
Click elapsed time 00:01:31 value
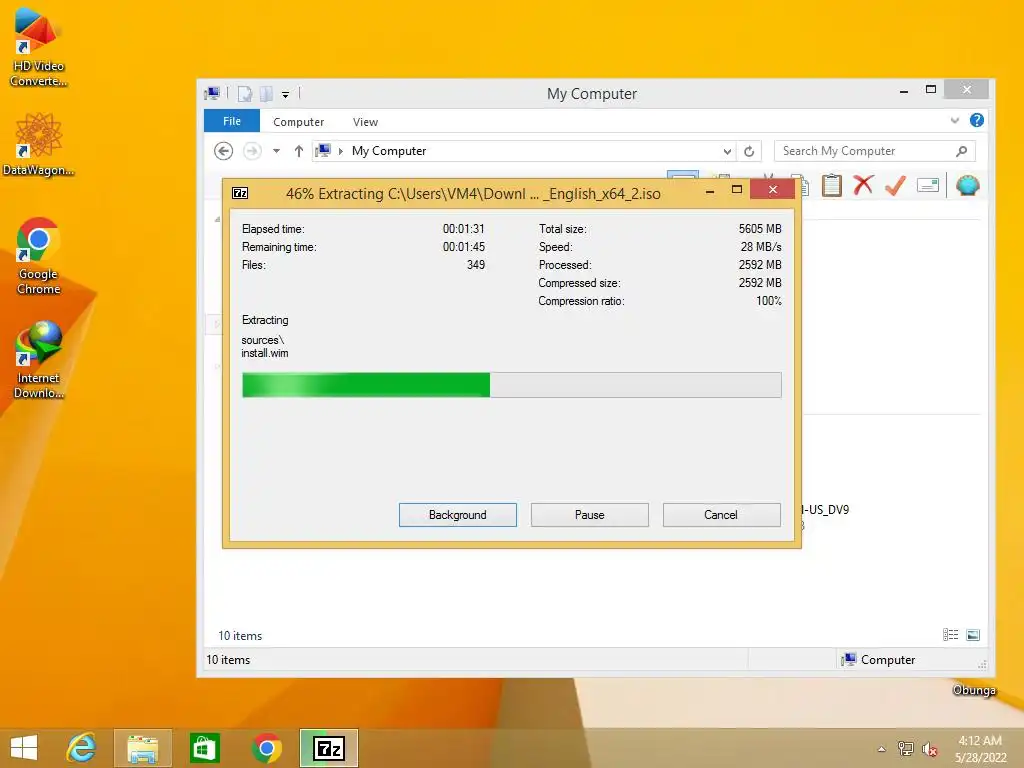[464, 229]
